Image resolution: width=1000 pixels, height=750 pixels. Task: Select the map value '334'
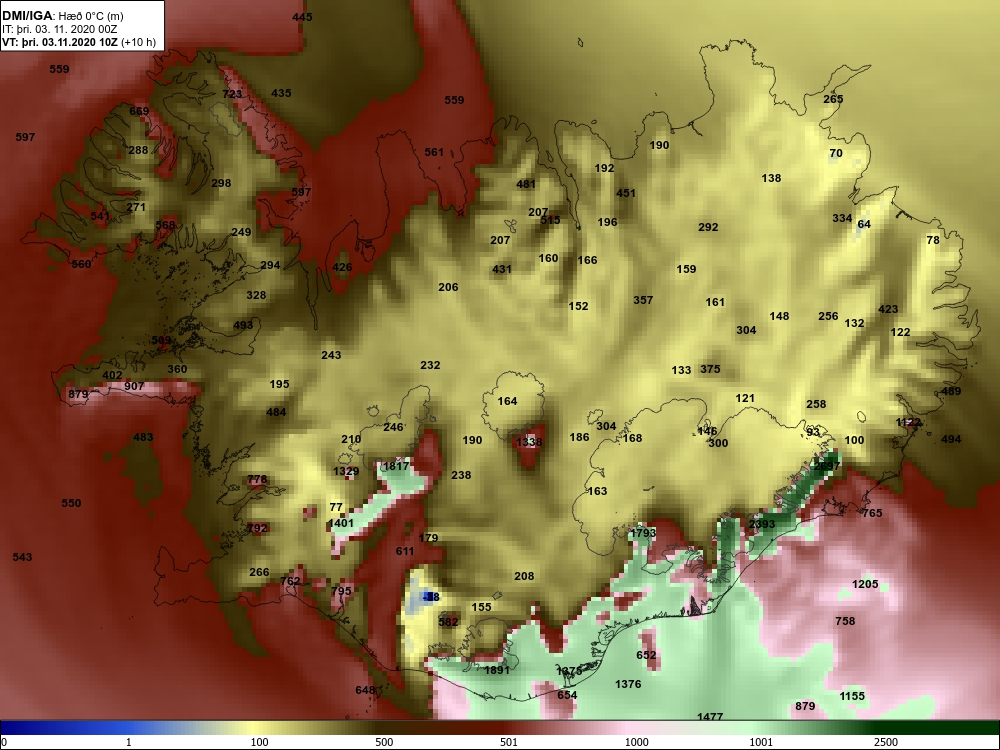coord(842,218)
